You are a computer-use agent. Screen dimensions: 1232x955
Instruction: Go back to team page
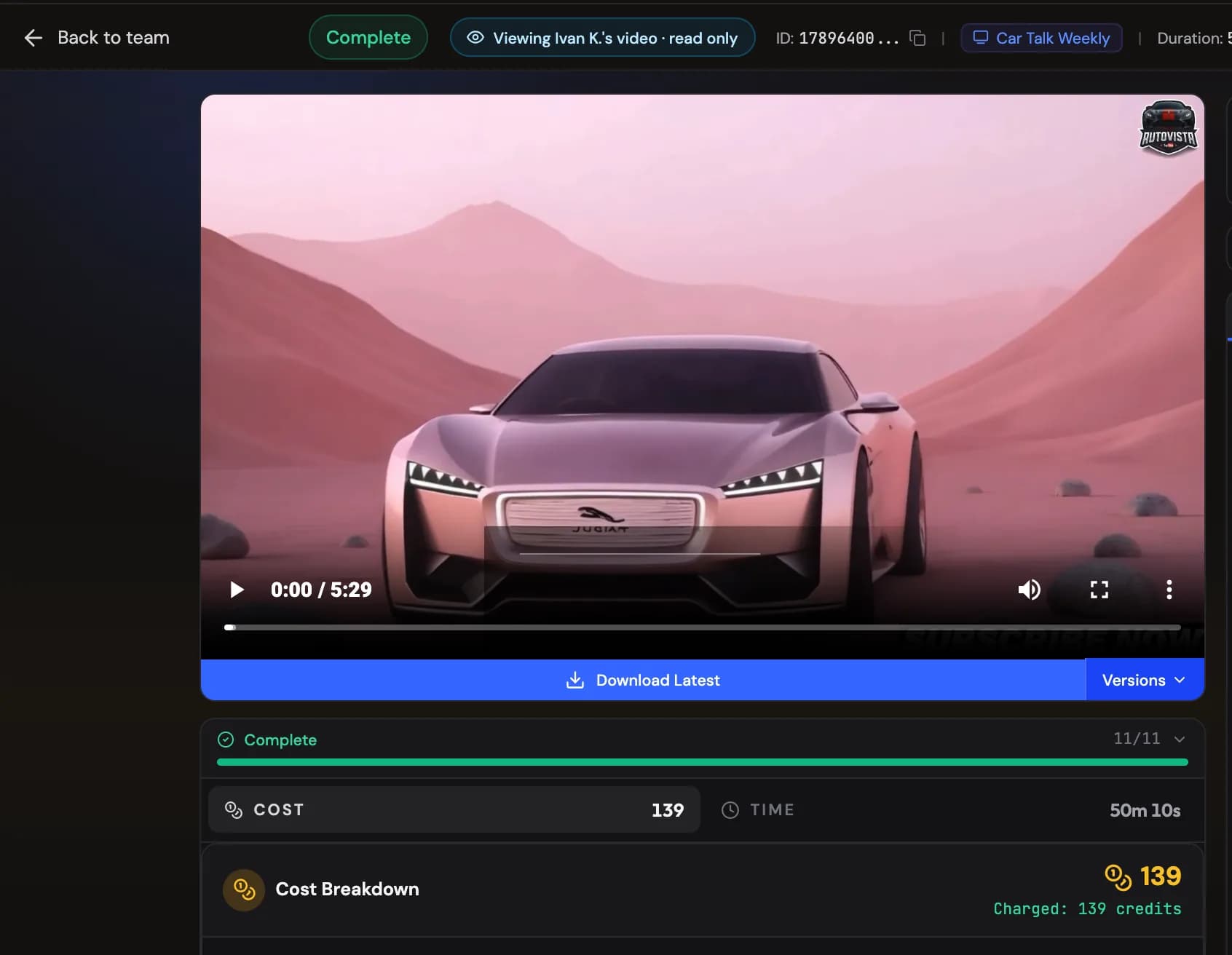pos(96,38)
